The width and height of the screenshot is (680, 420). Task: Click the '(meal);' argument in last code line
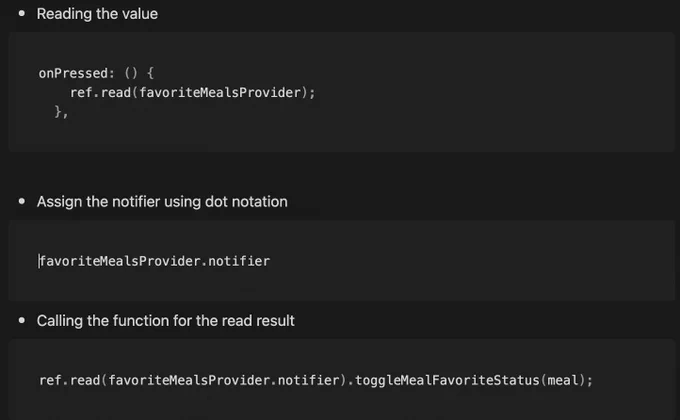566,381
